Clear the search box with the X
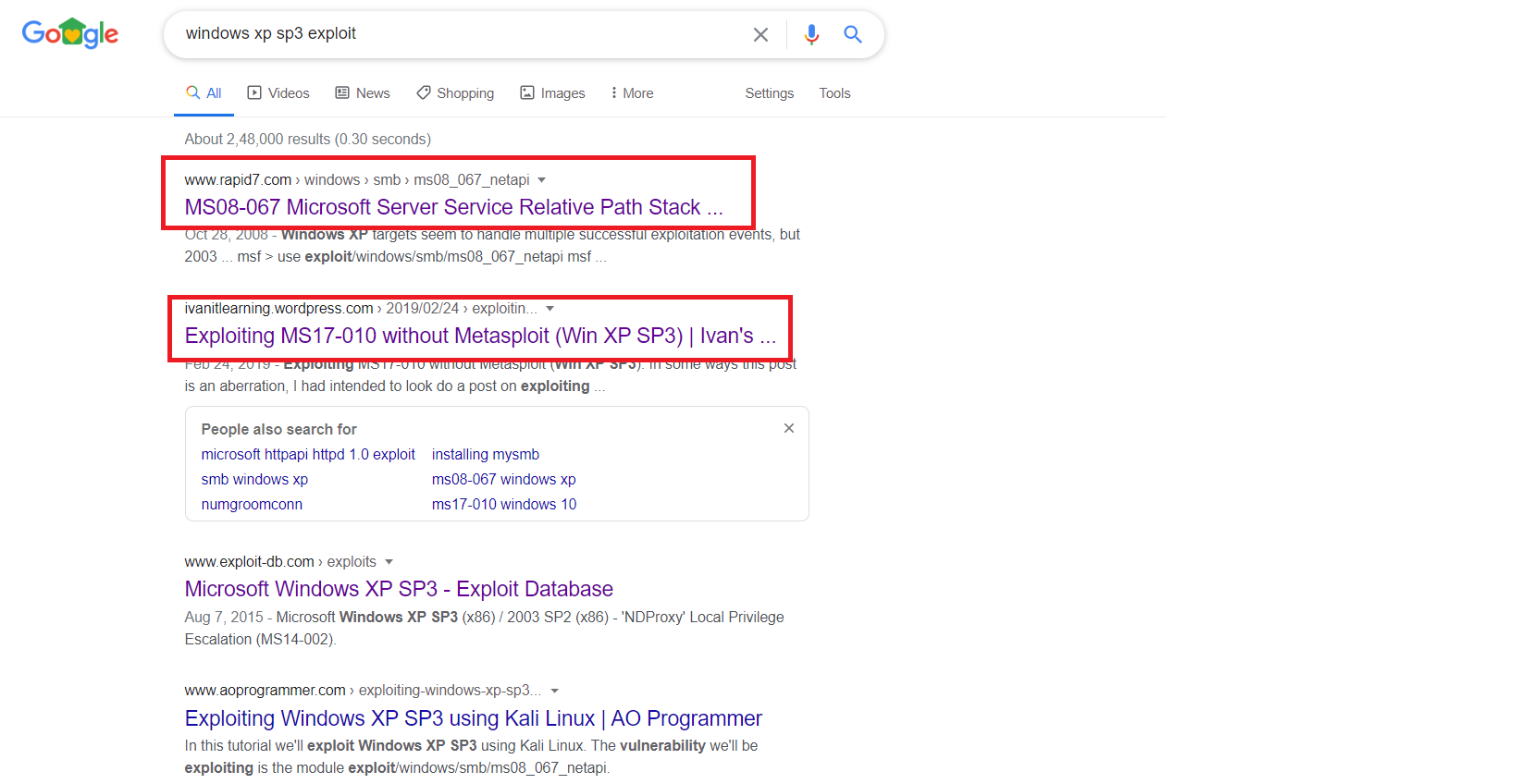 [x=760, y=34]
